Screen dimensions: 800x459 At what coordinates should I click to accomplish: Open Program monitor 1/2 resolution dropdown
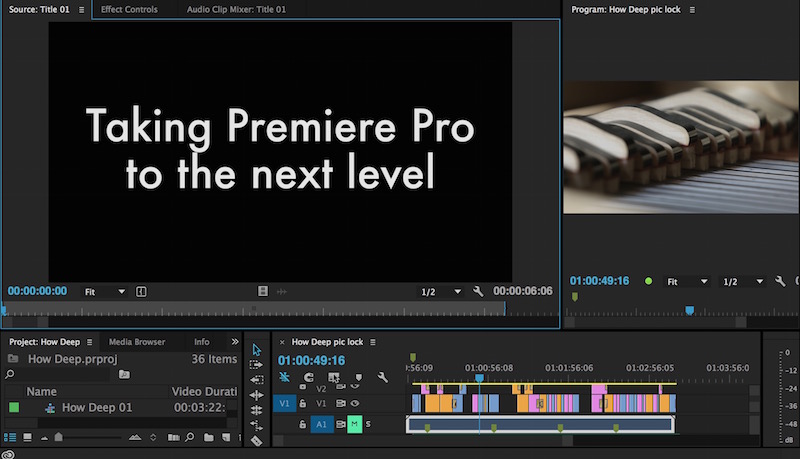743,282
